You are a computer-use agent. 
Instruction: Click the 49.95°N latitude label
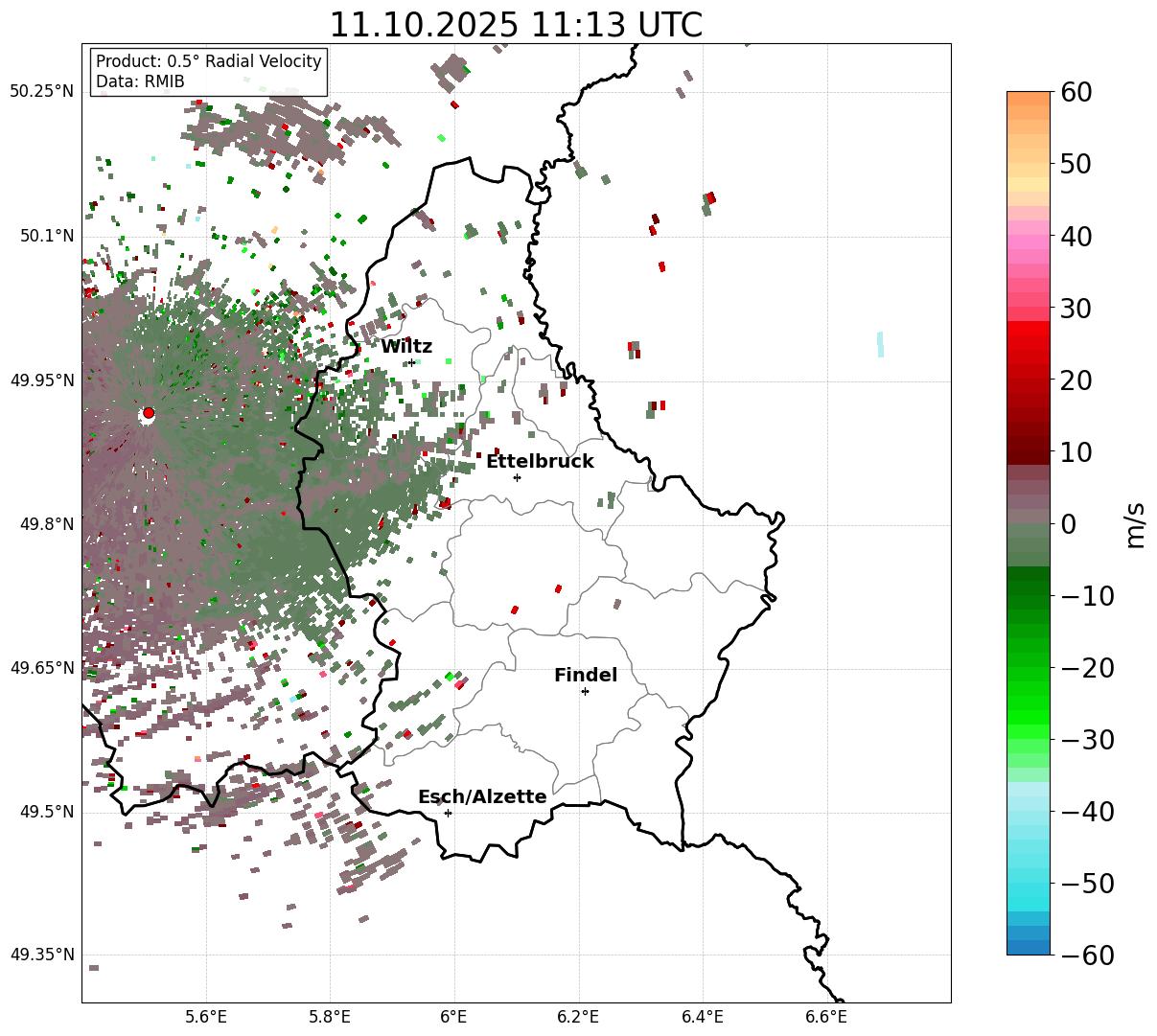tap(42, 380)
